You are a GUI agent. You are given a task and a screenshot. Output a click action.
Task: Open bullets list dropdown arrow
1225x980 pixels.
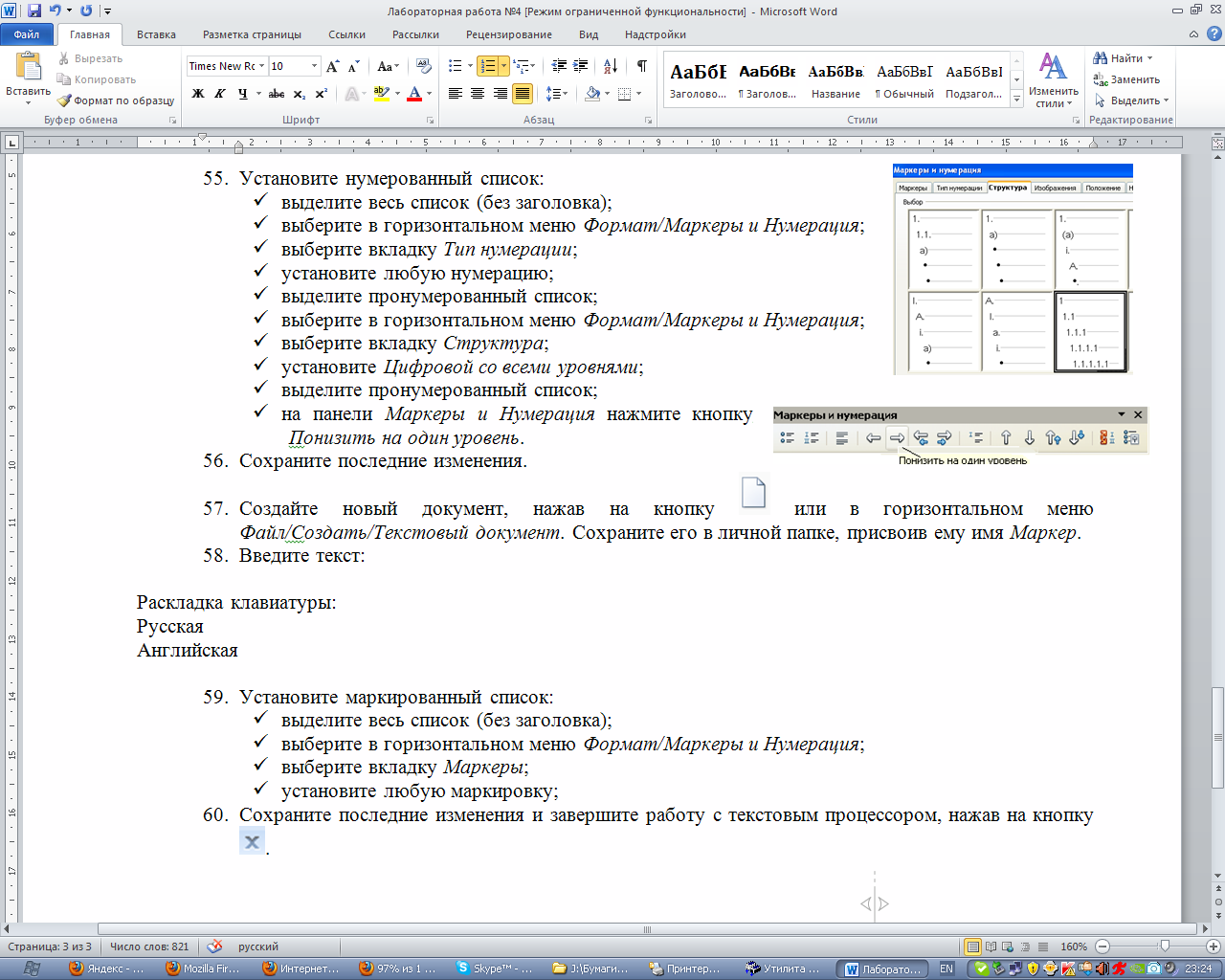470,66
